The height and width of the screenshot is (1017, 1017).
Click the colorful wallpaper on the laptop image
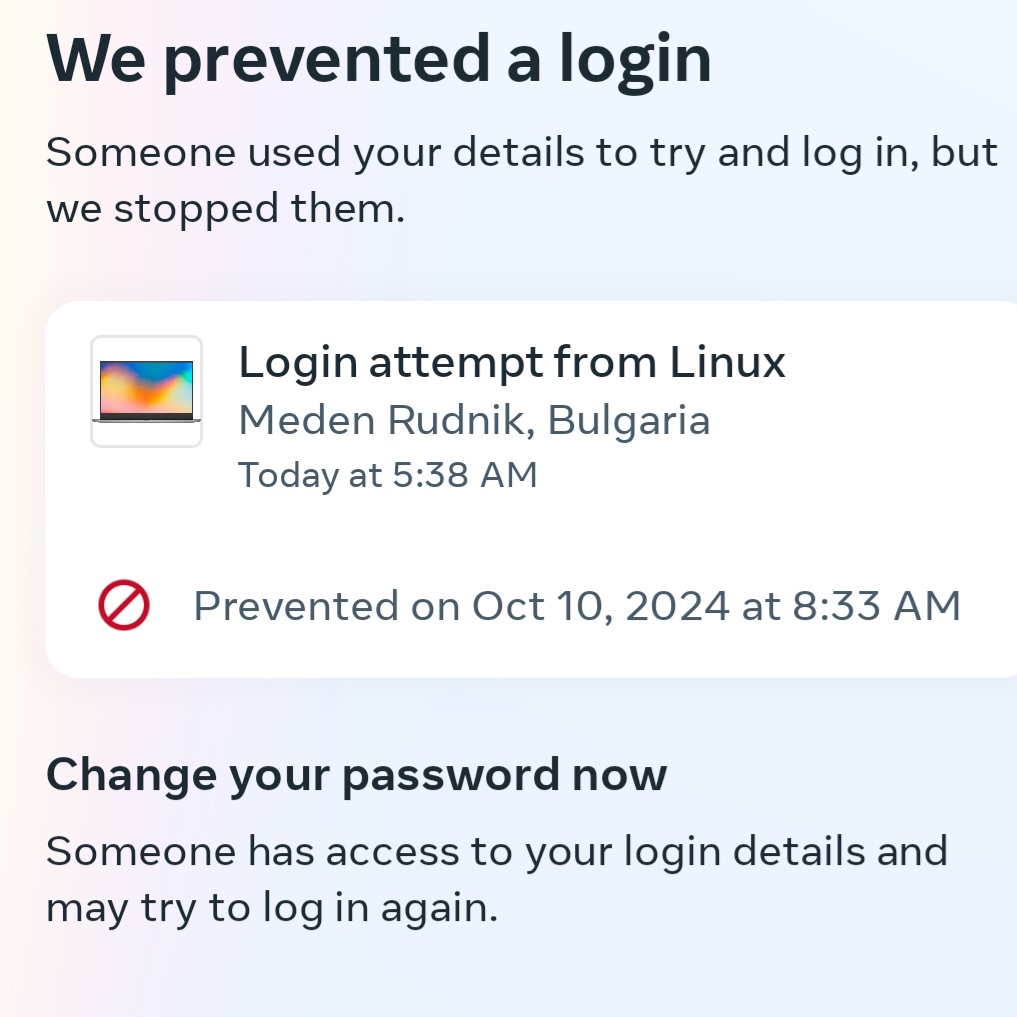tap(147, 387)
